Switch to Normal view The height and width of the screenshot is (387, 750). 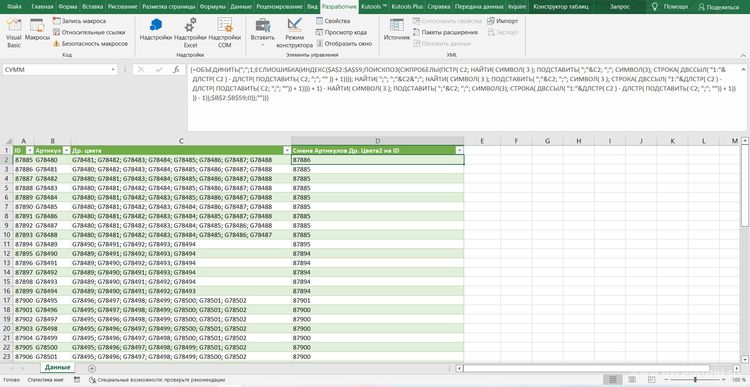pyautogui.click(x=612, y=380)
